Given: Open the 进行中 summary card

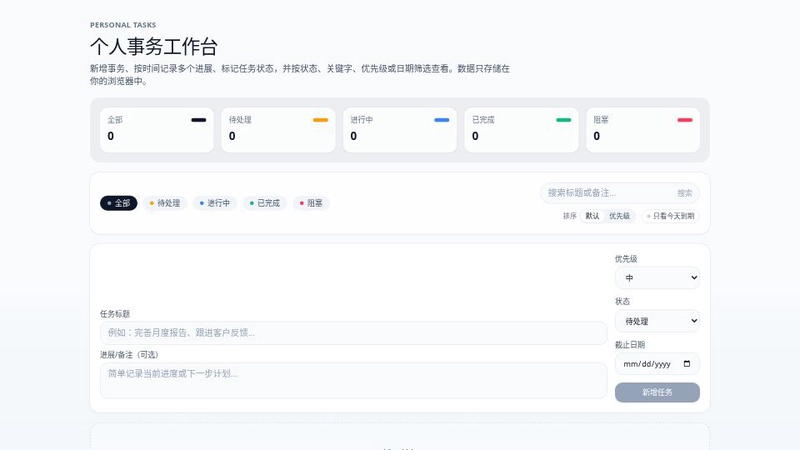Looking at the screenshot, I should (x=399, y=130).
